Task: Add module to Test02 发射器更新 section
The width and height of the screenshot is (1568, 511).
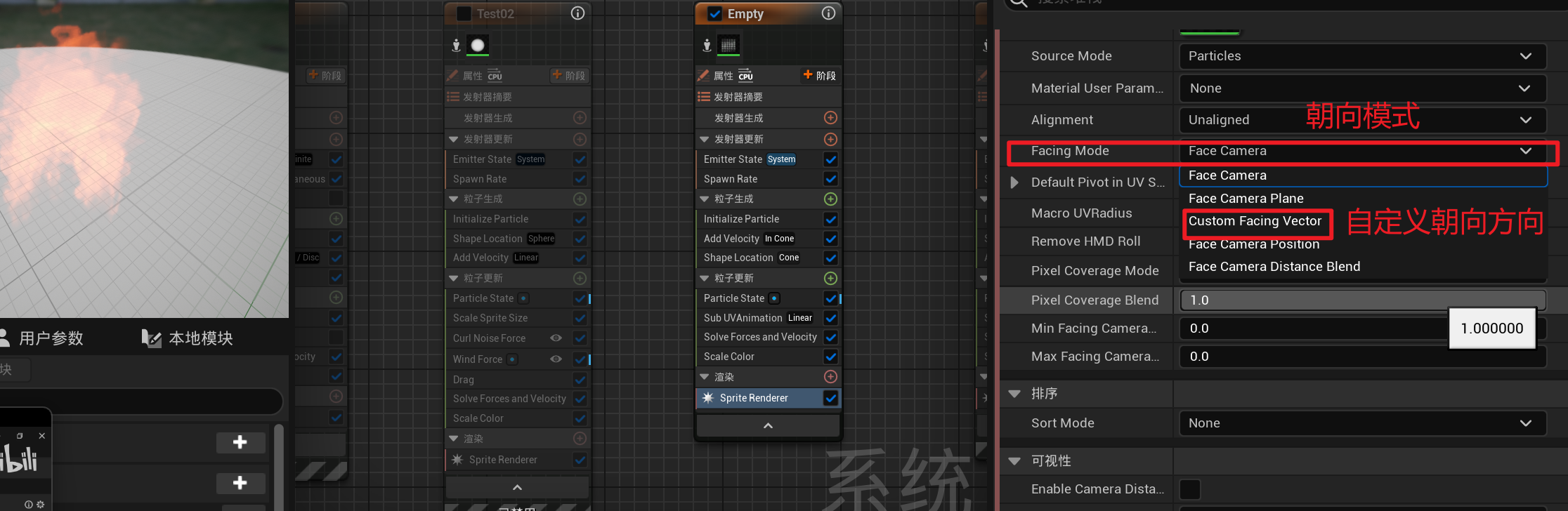Action: pyautogui.click(x=580, y=139)
